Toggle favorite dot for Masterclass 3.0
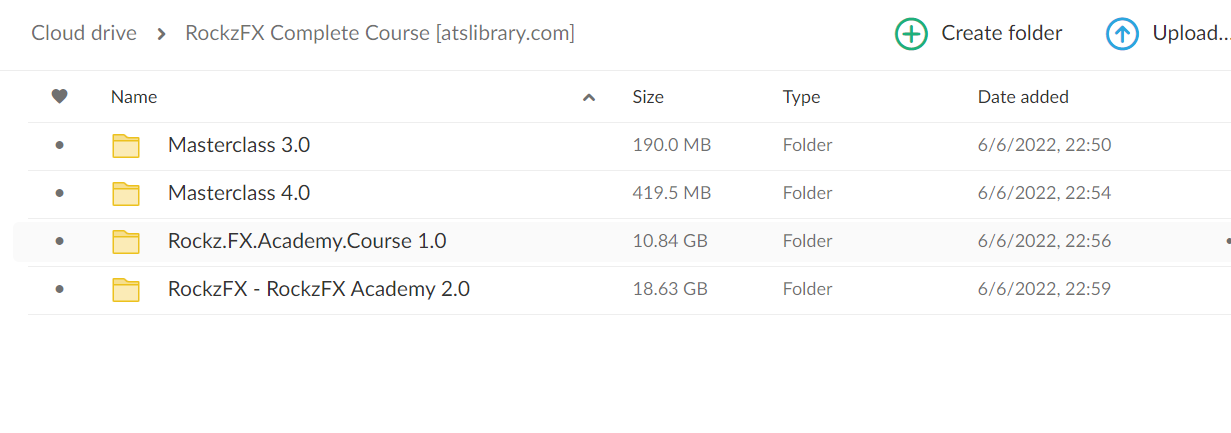 [x=60, y=145]
